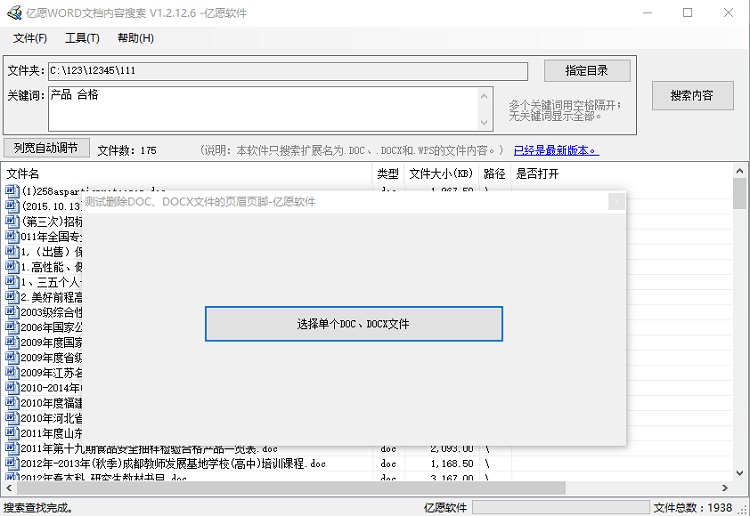Sort by the 类型 column header

(x=388, y=174)
